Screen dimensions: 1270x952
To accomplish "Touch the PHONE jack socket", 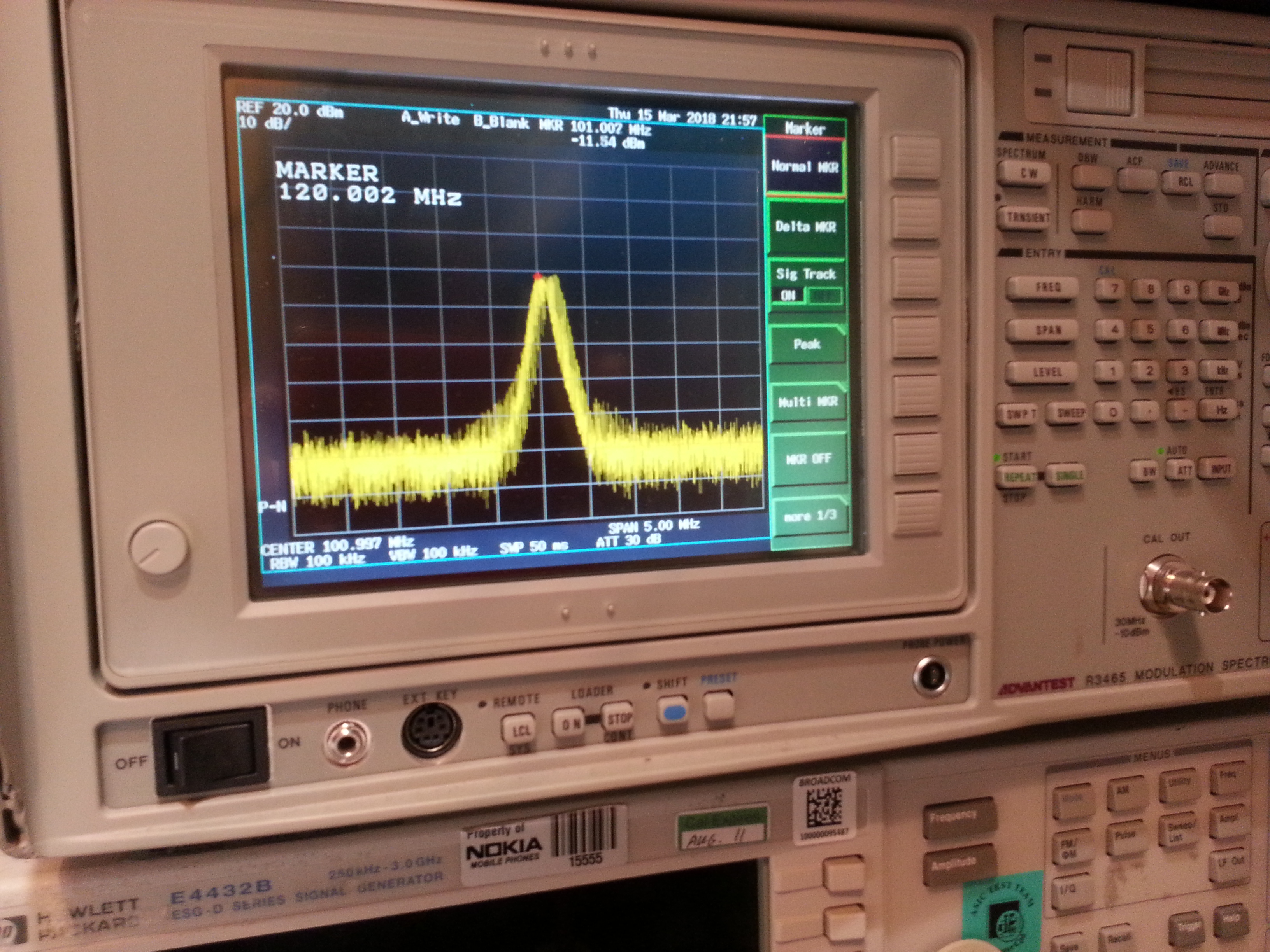I will (346, 742).
